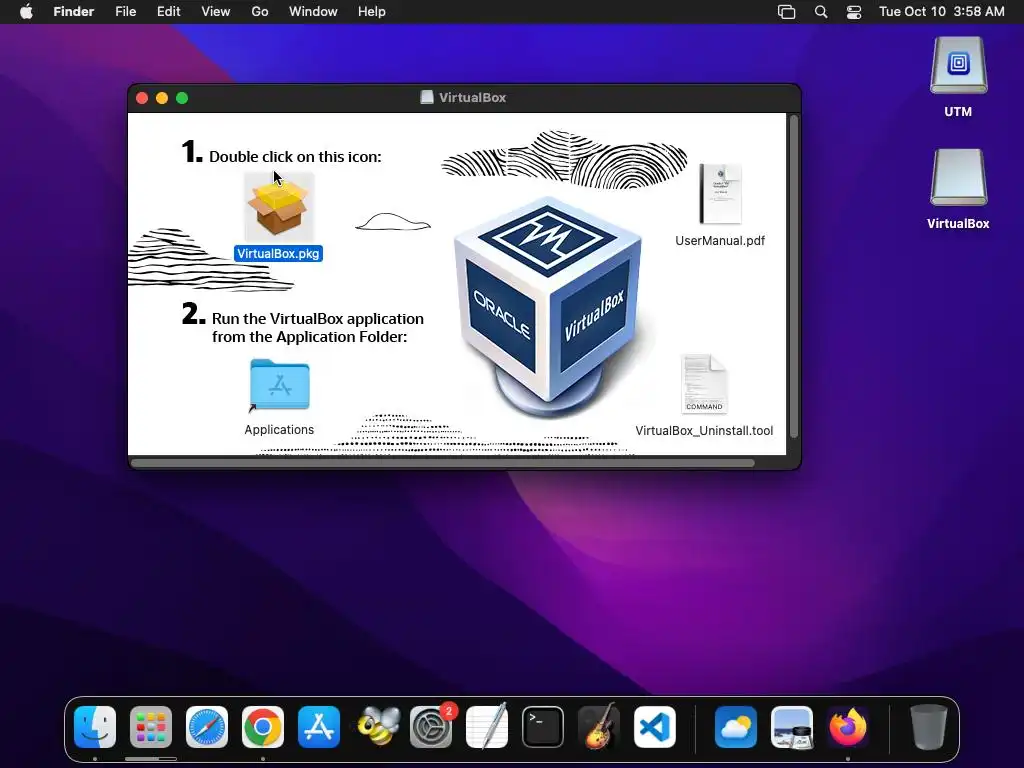Open Control Center in menu bar
Viewport: 1024px width, 768px height.
pyautogui.click(x=854, y=12)
